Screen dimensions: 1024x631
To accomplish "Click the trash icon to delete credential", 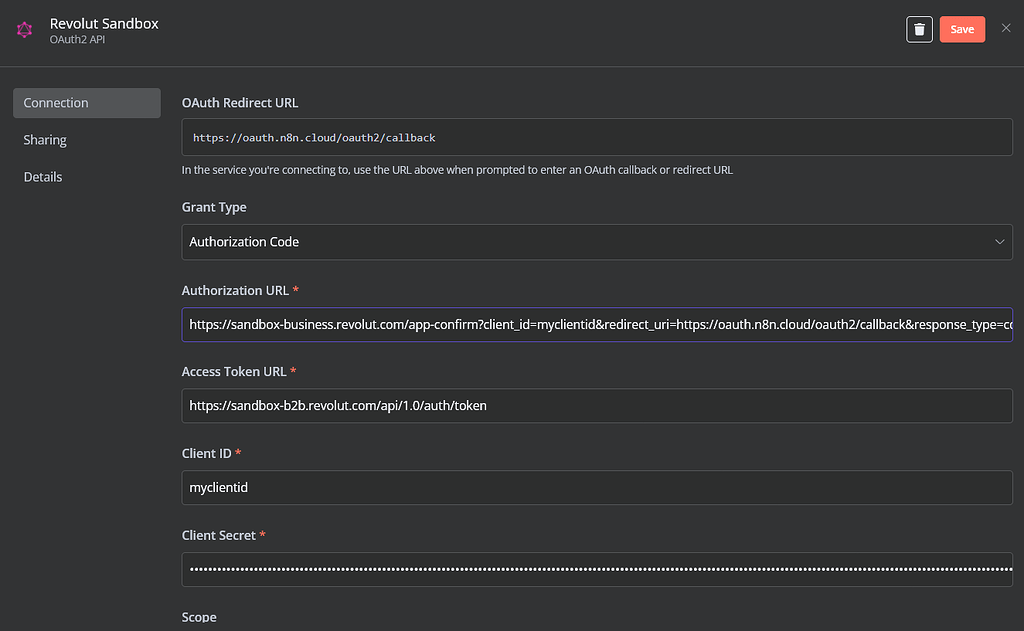I will click(919, 29).
